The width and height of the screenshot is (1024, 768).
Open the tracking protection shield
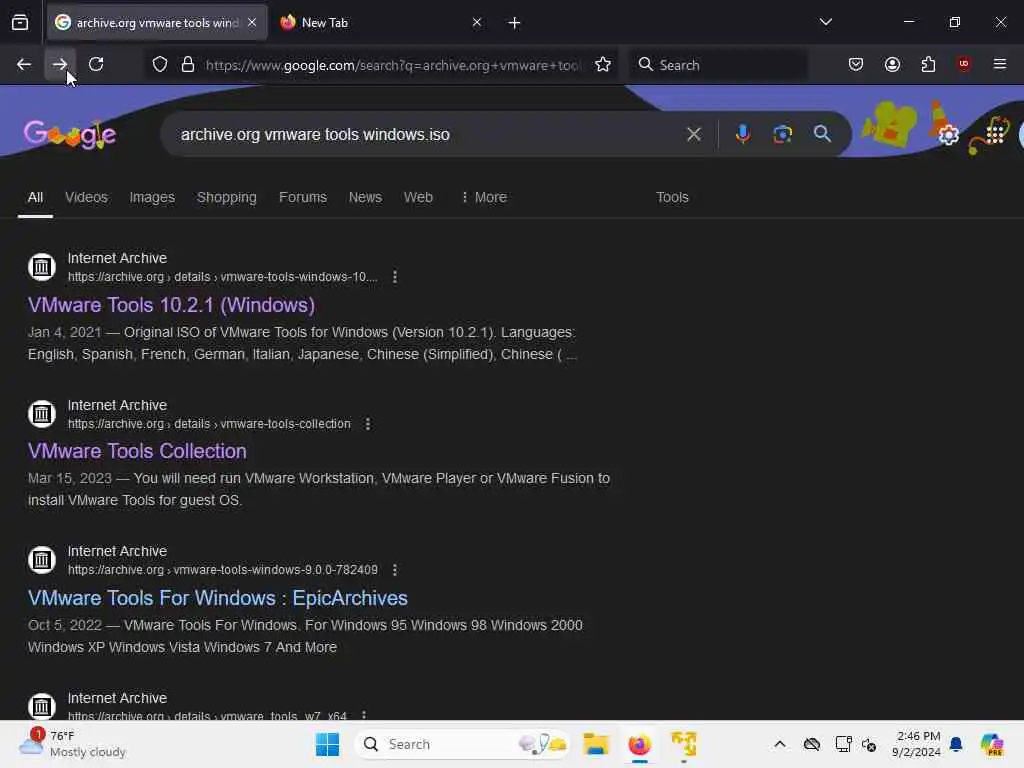[160, 65]
